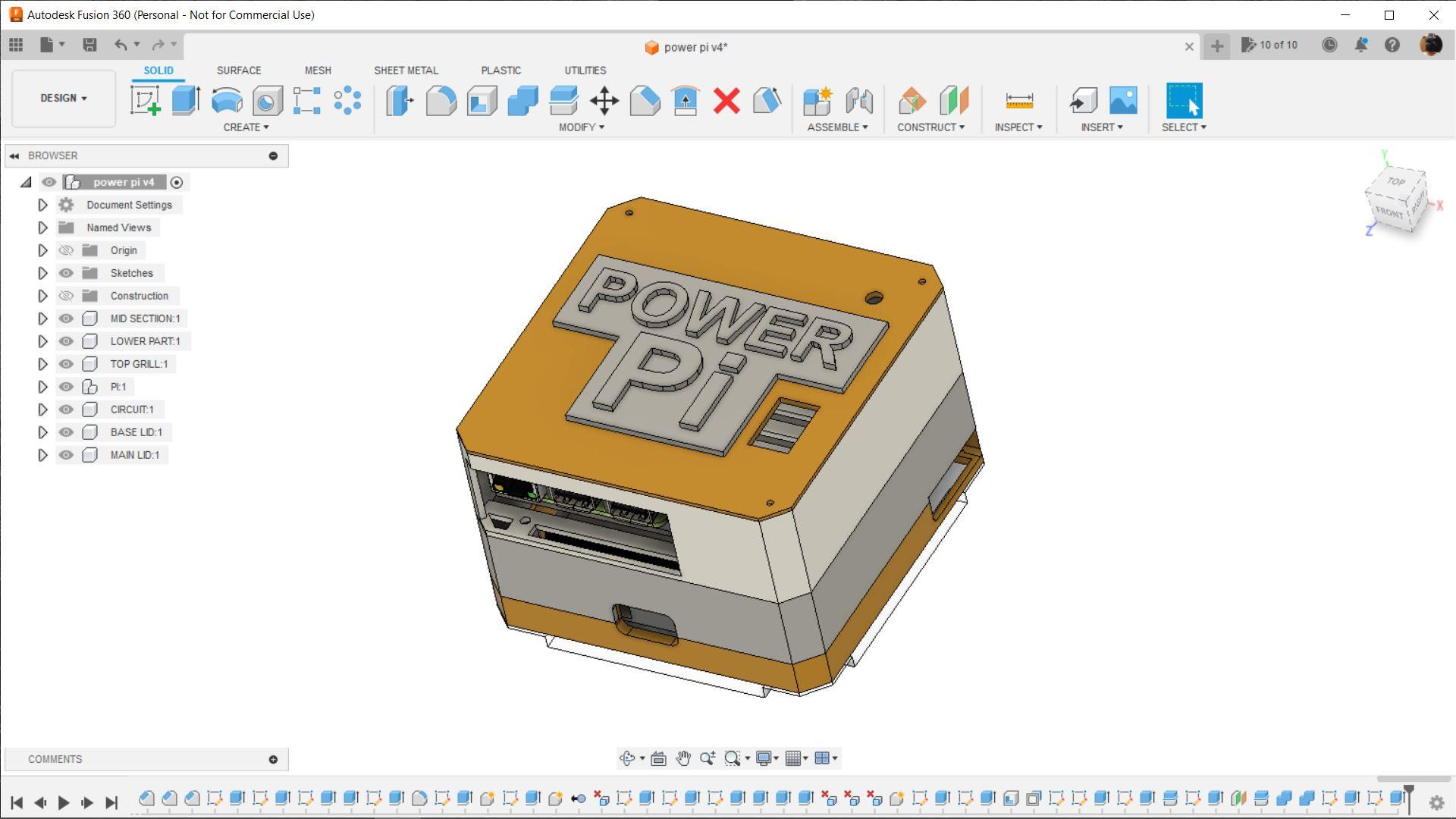
Task: Switch to MESH tab in ribbon
Action: click(x=318, y=70)
